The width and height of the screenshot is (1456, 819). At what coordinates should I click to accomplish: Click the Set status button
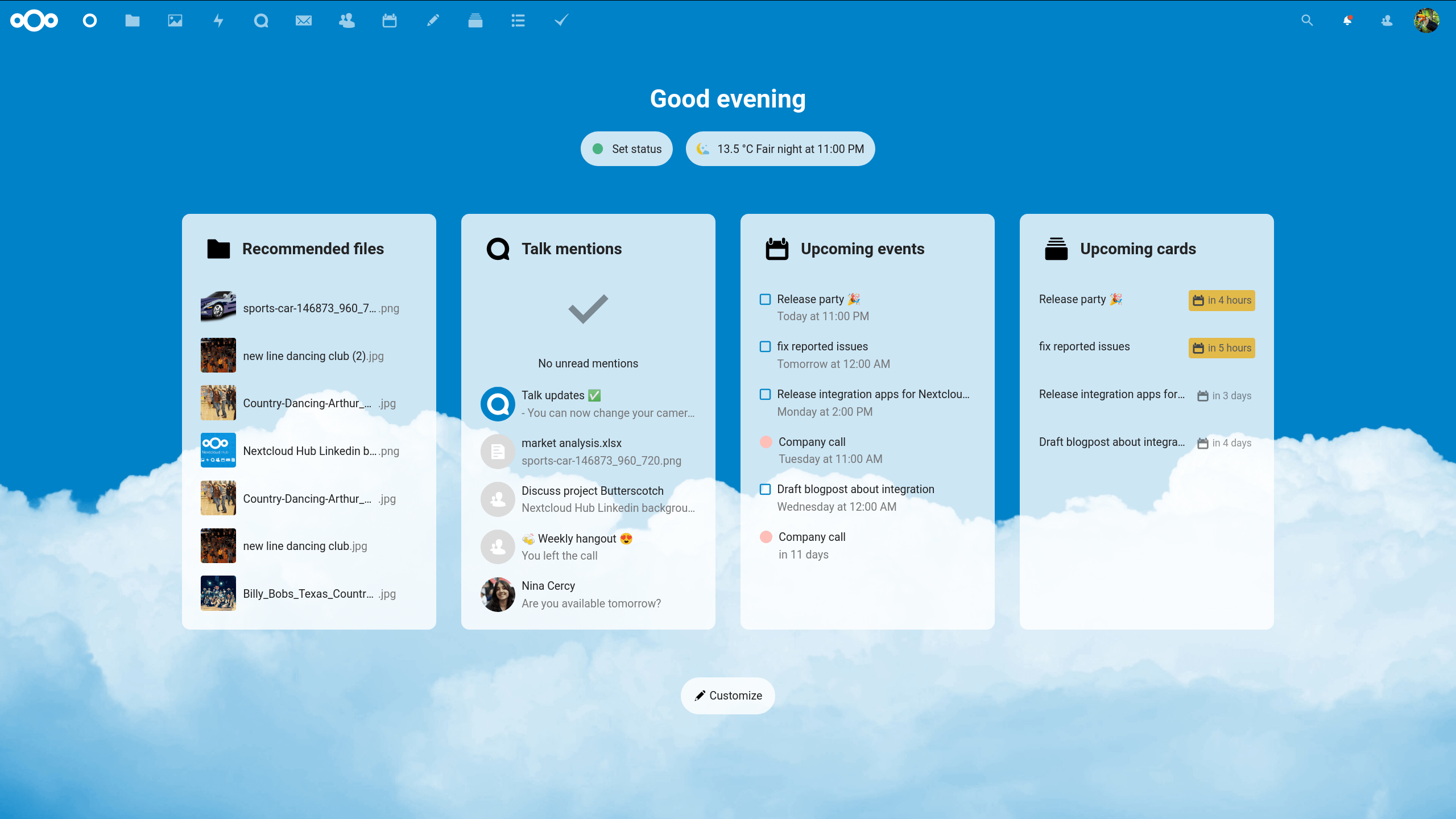tap(627, 149)
